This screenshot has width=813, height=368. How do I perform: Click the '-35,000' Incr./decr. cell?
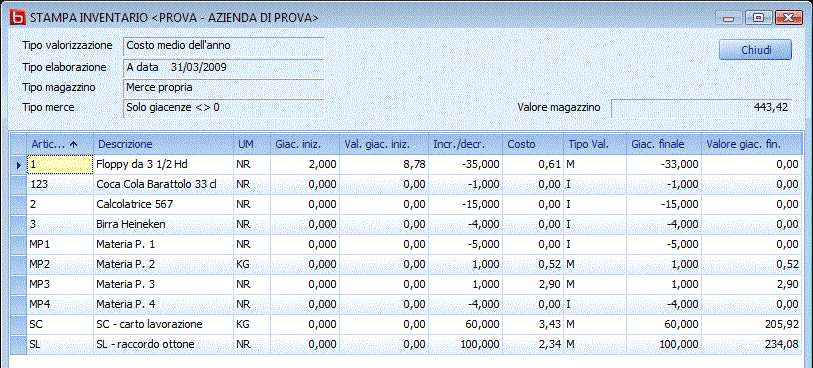[466, 165]
